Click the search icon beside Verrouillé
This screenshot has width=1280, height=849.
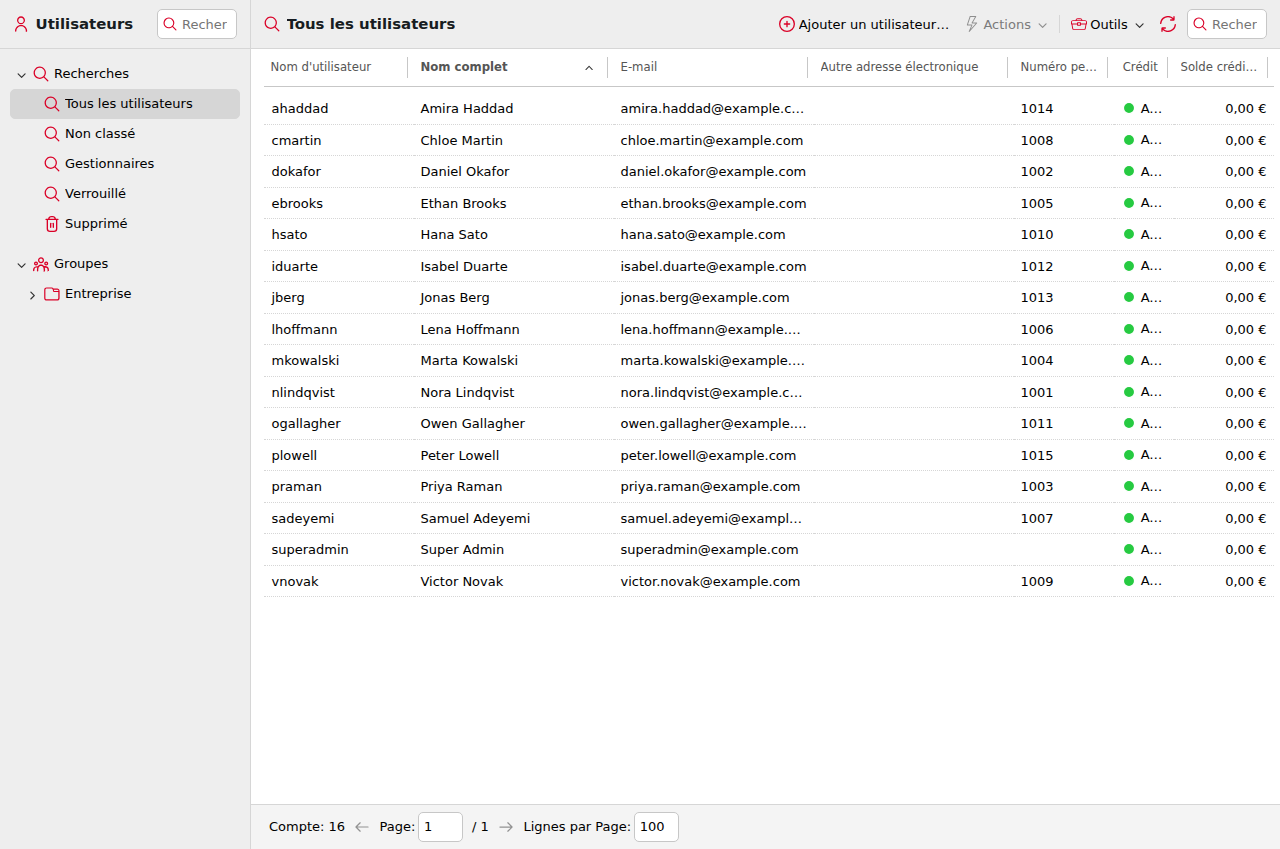52,193
